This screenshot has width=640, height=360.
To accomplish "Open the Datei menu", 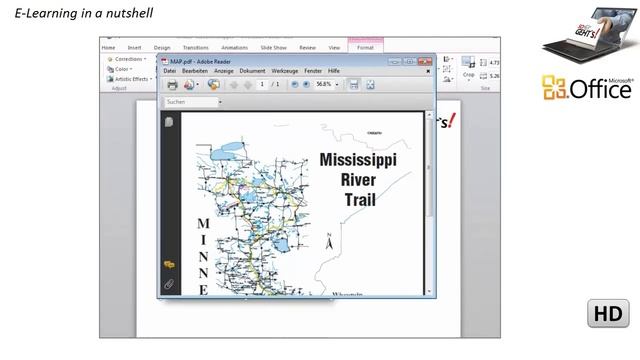I will (x=169, y=71).
